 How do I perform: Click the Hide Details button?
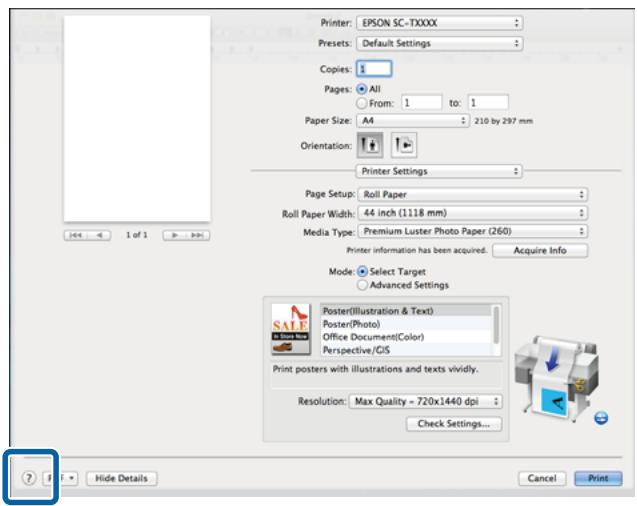click(121, 478)
